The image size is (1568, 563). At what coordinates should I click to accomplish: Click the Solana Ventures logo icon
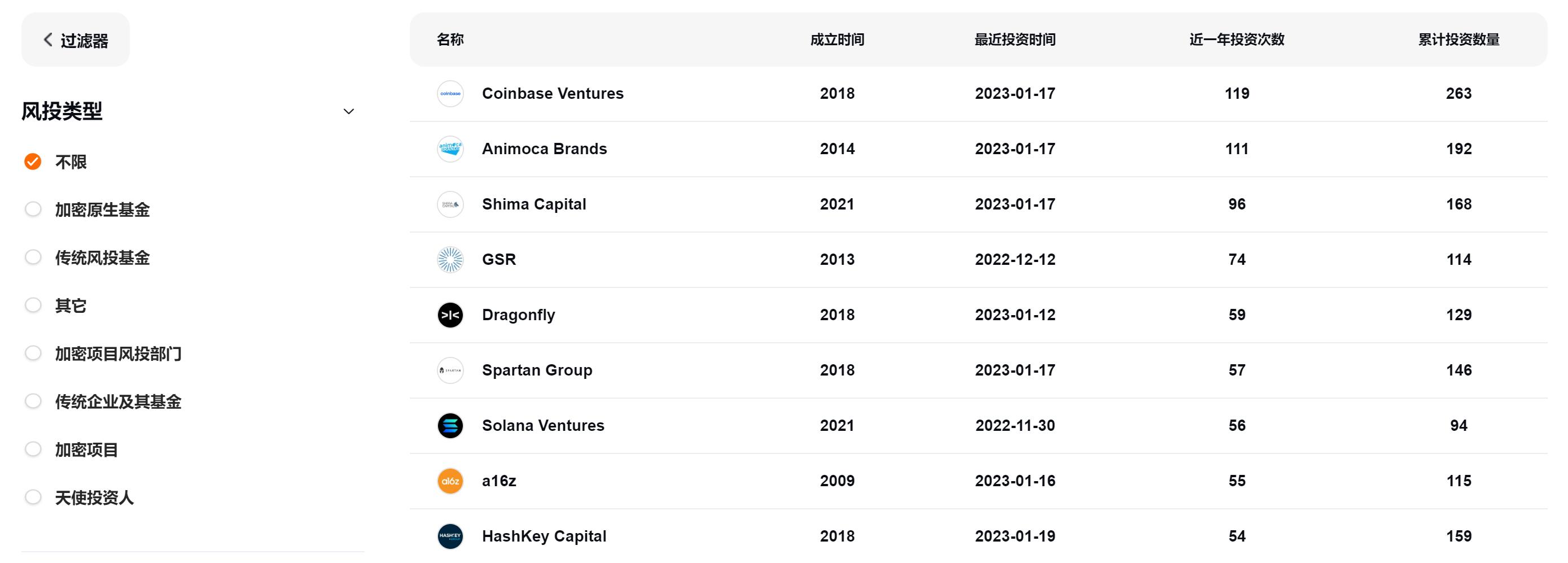pyautogui.click(x=450, y=425)
